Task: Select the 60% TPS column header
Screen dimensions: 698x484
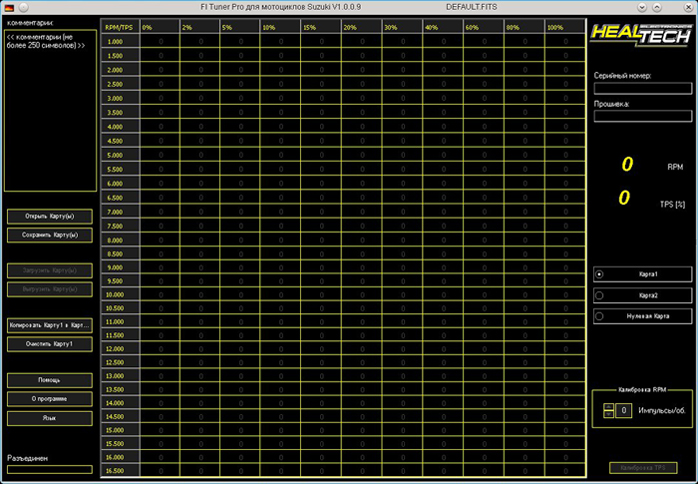Action: tap(483, 27)
